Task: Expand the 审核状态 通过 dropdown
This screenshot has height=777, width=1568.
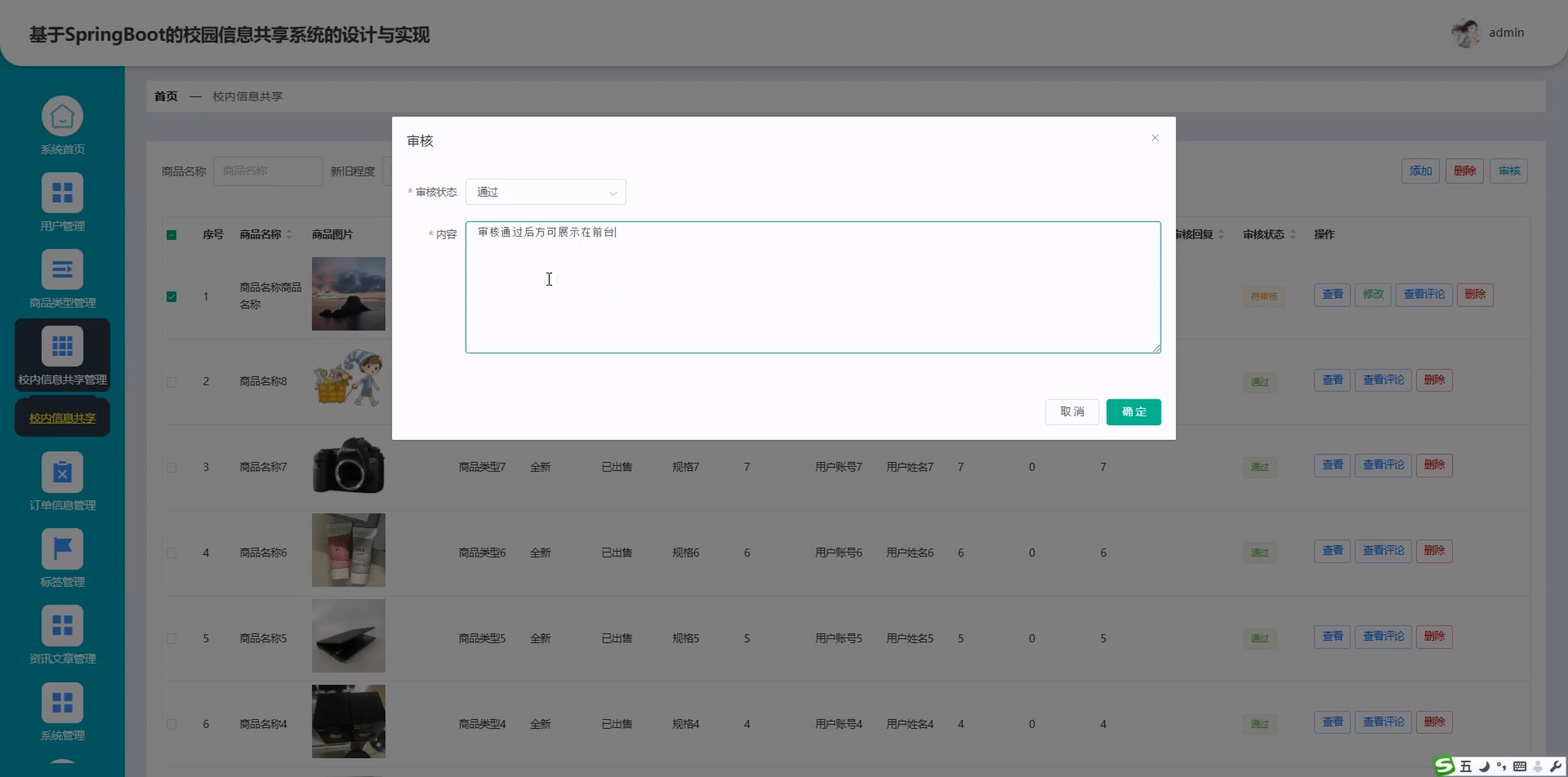Action: point(546,192)
